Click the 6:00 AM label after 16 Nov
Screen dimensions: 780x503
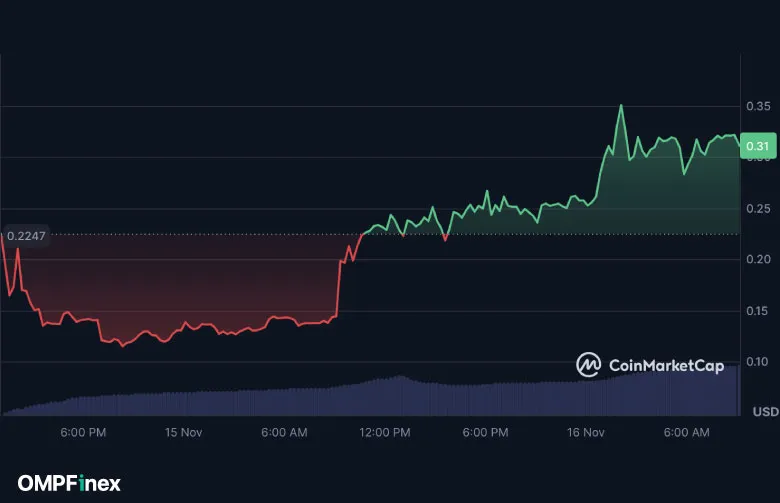tap(686, 432)
